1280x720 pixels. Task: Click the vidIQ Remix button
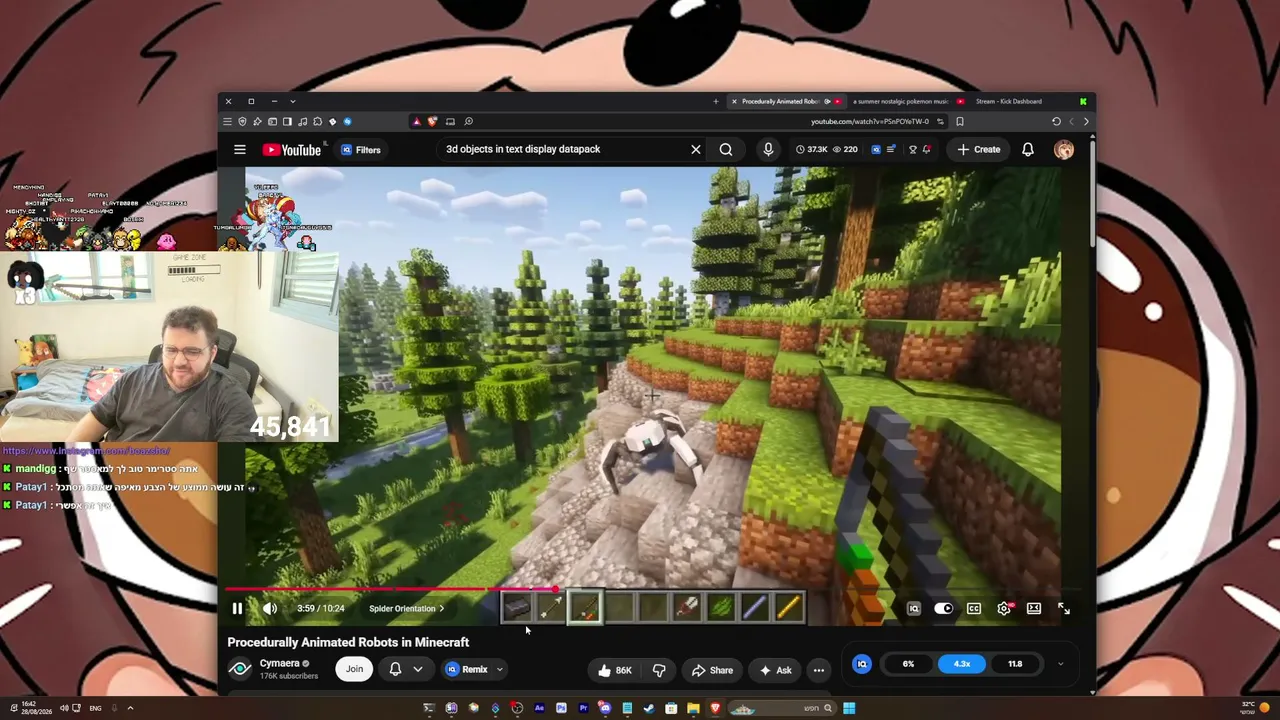point(467,669)
